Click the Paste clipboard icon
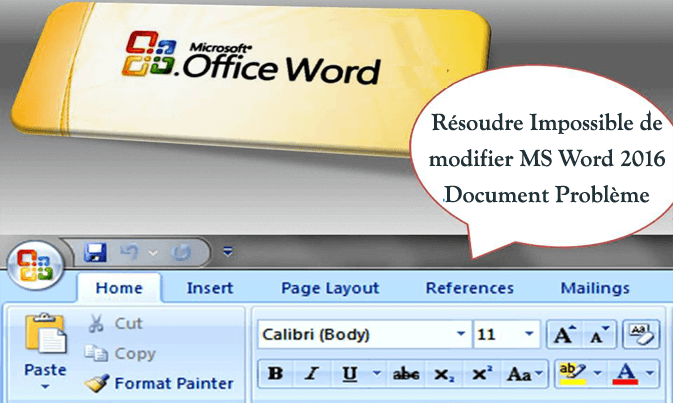The height and width of the screenshot is (403, 673). [x=45, y=333]
